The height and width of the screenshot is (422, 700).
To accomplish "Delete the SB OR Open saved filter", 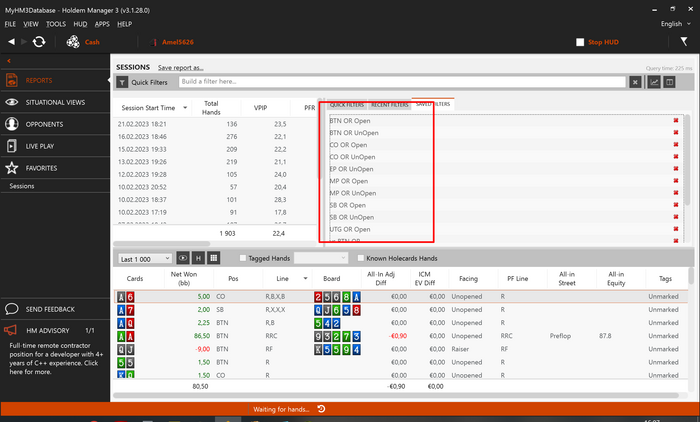I will (x=675, y=205).
